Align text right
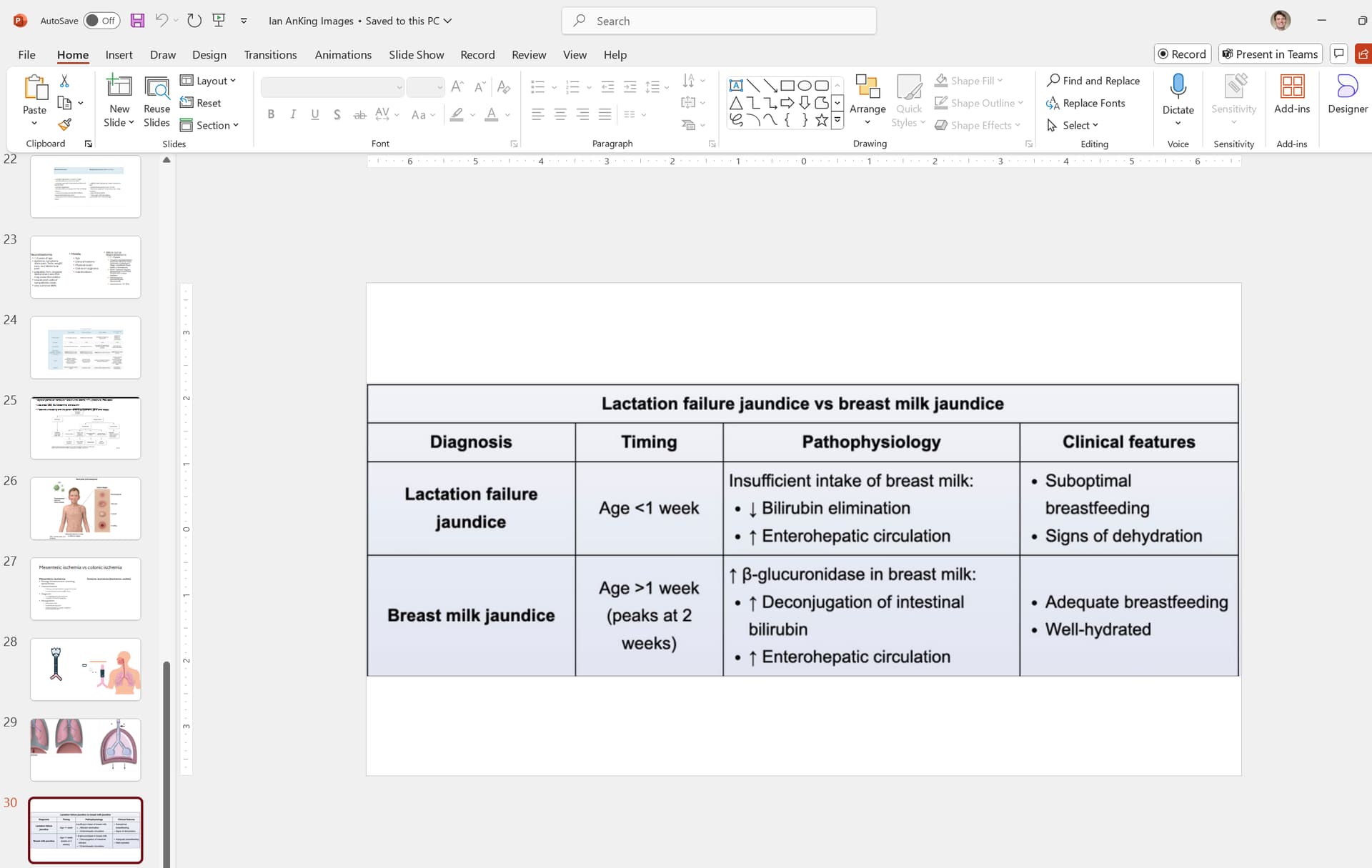Screen dimensions: 1372x868 pos(583,114)
